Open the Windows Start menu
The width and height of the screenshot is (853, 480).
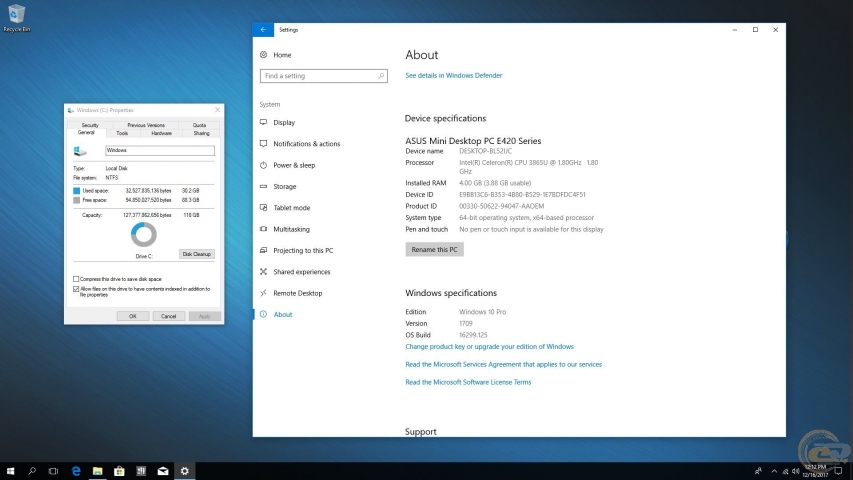tap(10, 471)
